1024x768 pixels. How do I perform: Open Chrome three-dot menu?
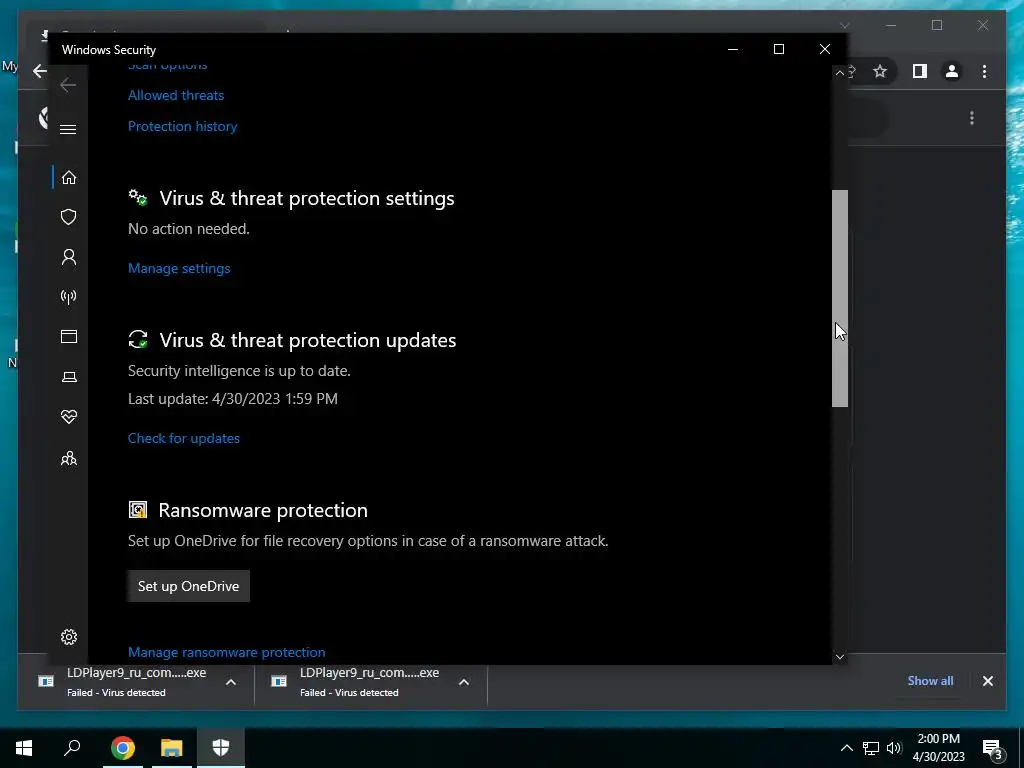984,71
